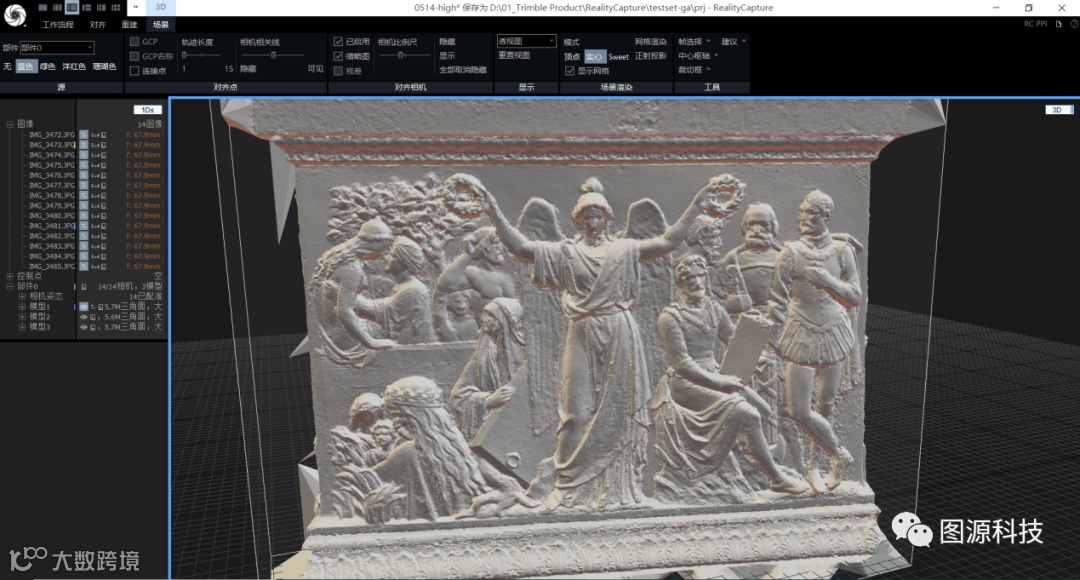Open the 帧选择 dropdown
The image size is (1080, 580).
coord(694,41)
